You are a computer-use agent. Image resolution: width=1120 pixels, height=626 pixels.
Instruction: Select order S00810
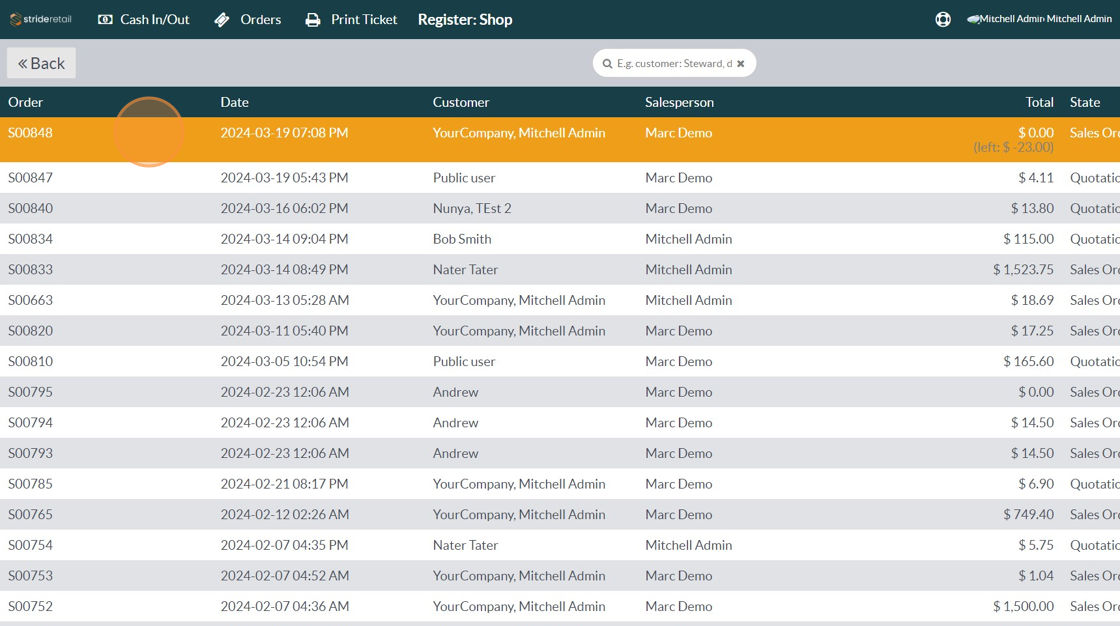tap(560, 362)
